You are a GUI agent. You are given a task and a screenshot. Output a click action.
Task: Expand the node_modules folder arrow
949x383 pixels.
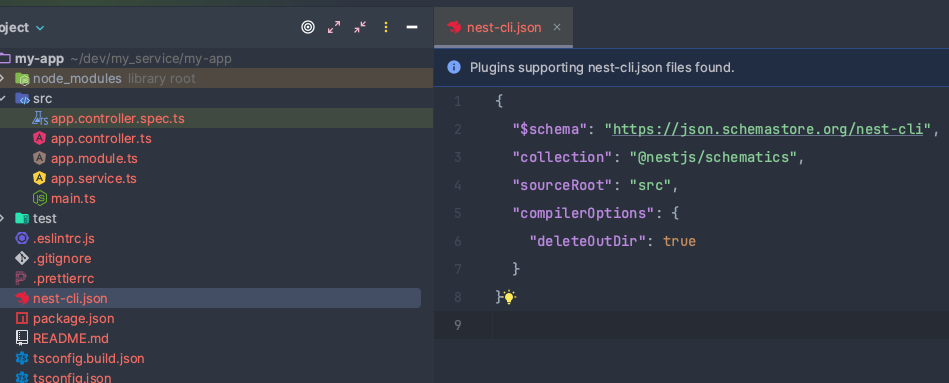(x=2, y=79)
